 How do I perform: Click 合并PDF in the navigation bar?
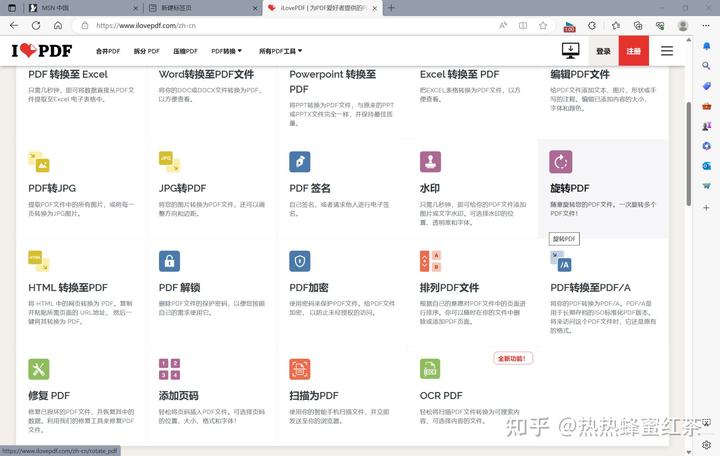tap(108, 51)
